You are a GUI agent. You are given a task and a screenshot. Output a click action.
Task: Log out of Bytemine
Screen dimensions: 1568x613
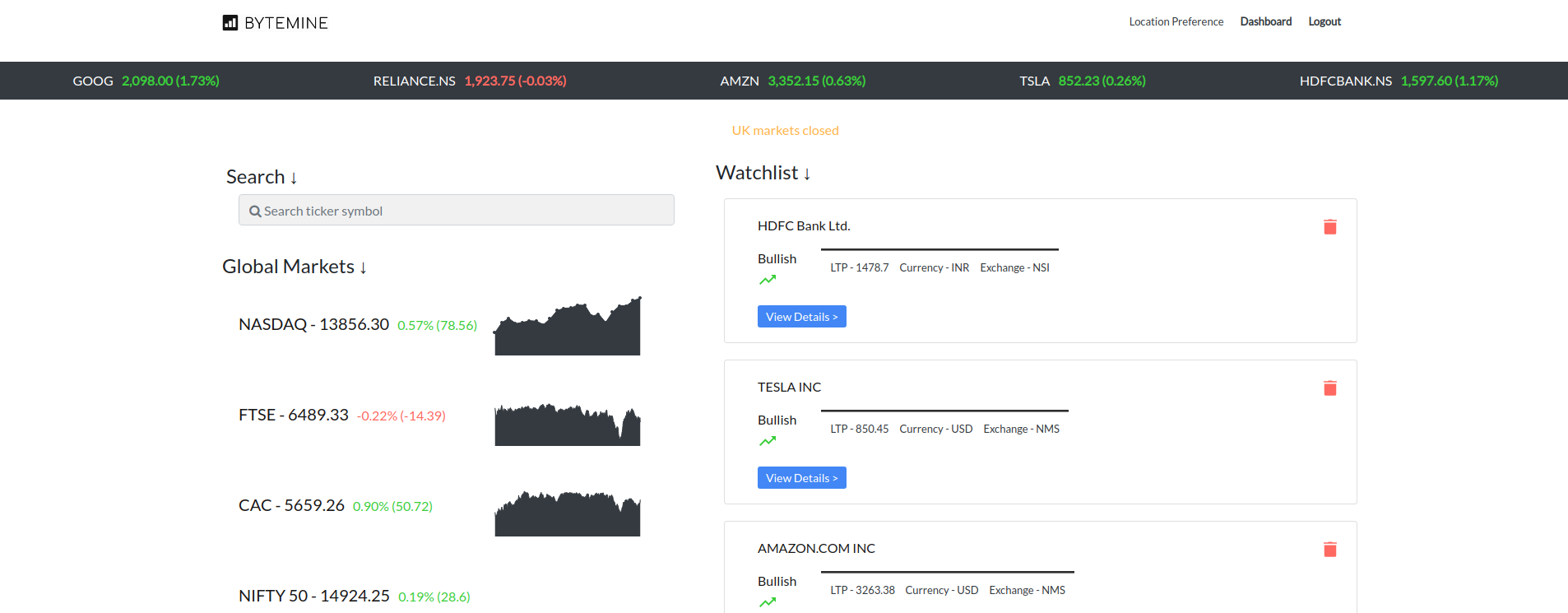[x=1324, y=21]
